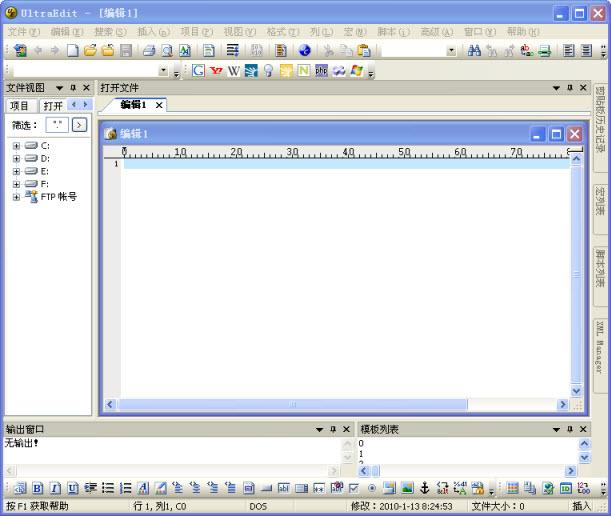Click the Yahoo search icon
Viewport: 611px width, 516px height.
coord(216,71)
